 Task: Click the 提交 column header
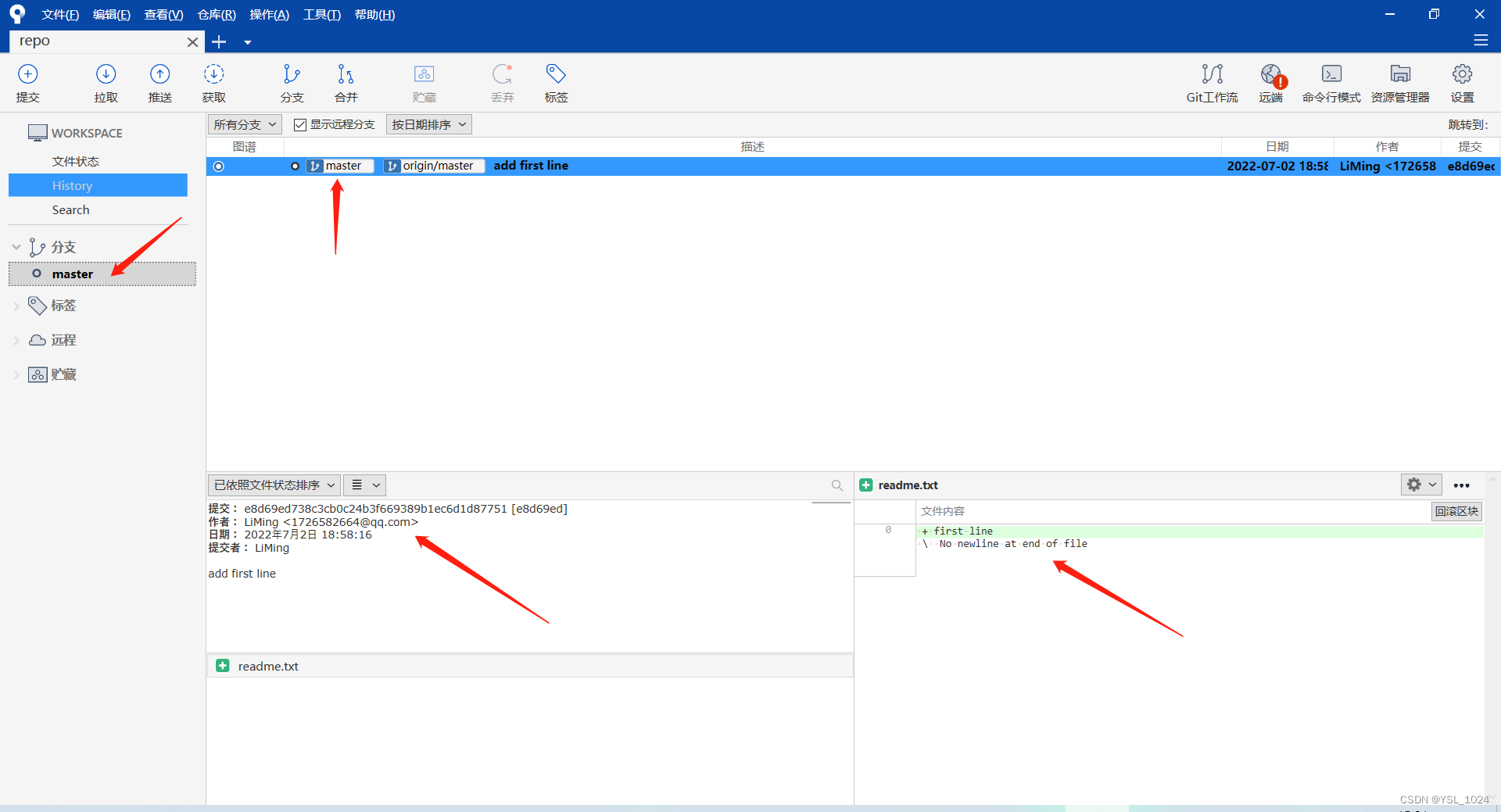(x=1470, y=147)
